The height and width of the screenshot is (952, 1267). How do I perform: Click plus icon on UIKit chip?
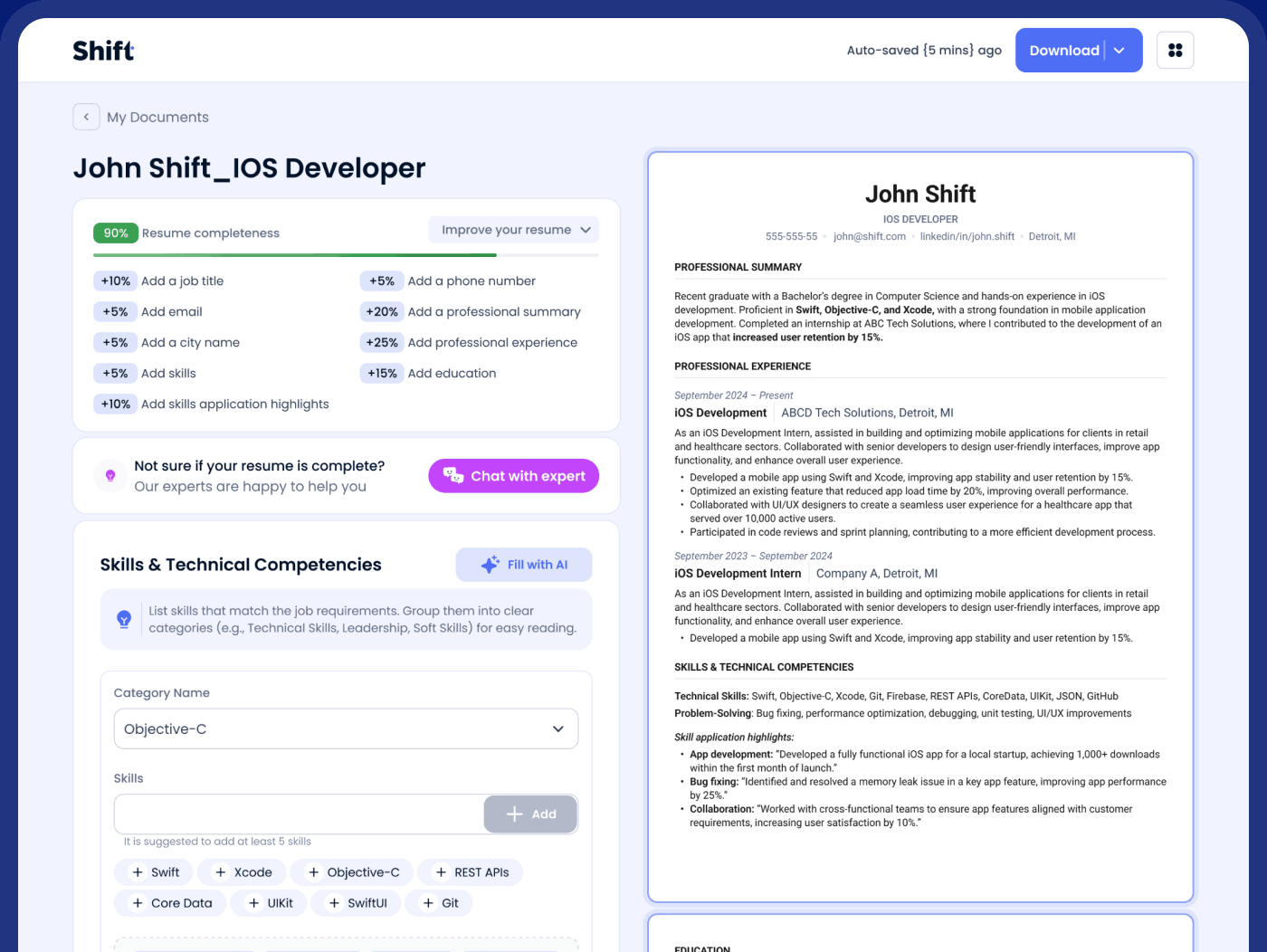coord(254,903)
